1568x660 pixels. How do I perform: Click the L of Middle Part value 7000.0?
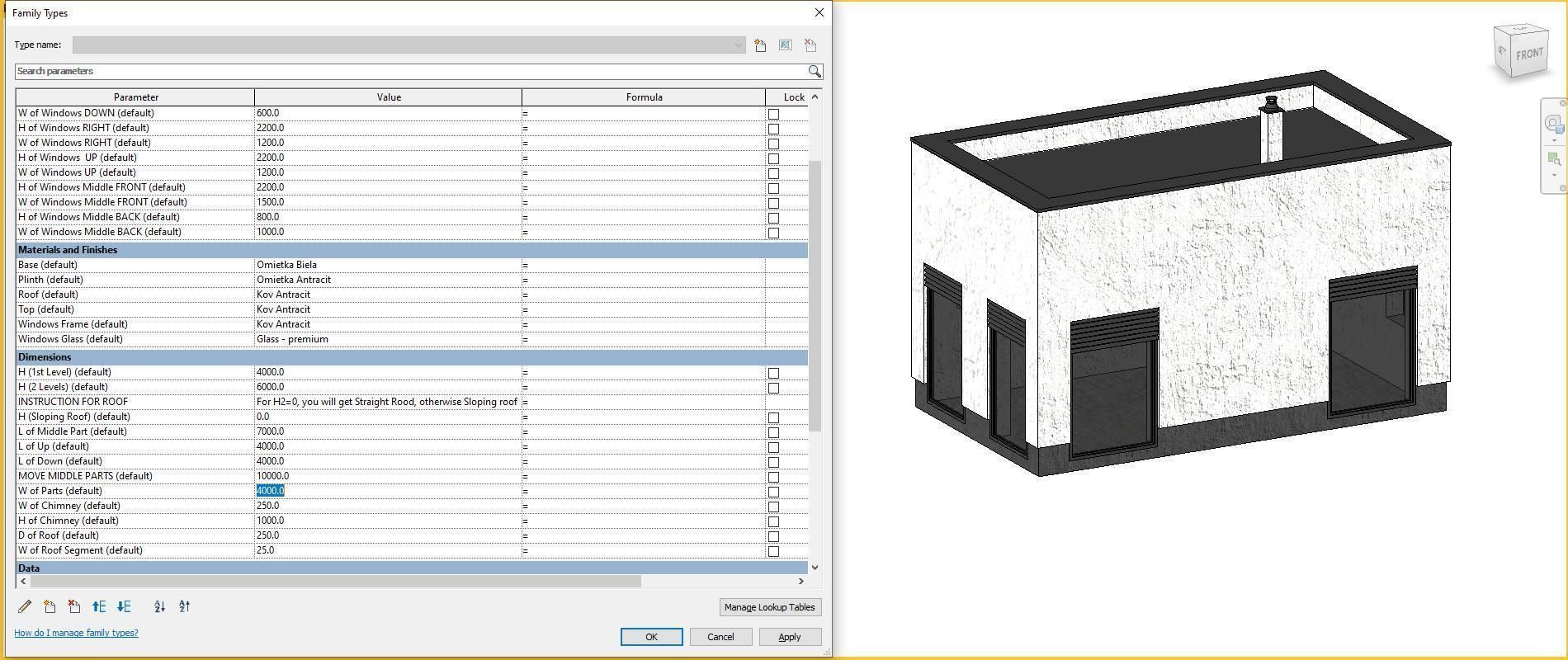tap(270, 431)
